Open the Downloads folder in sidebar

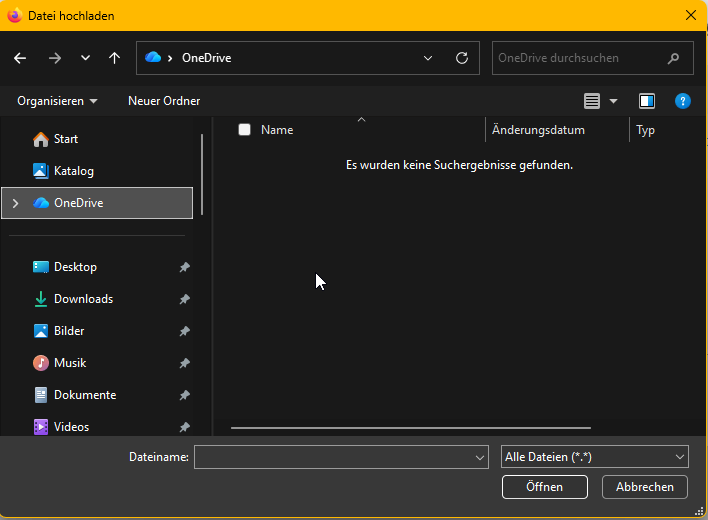tap(83, 299)
